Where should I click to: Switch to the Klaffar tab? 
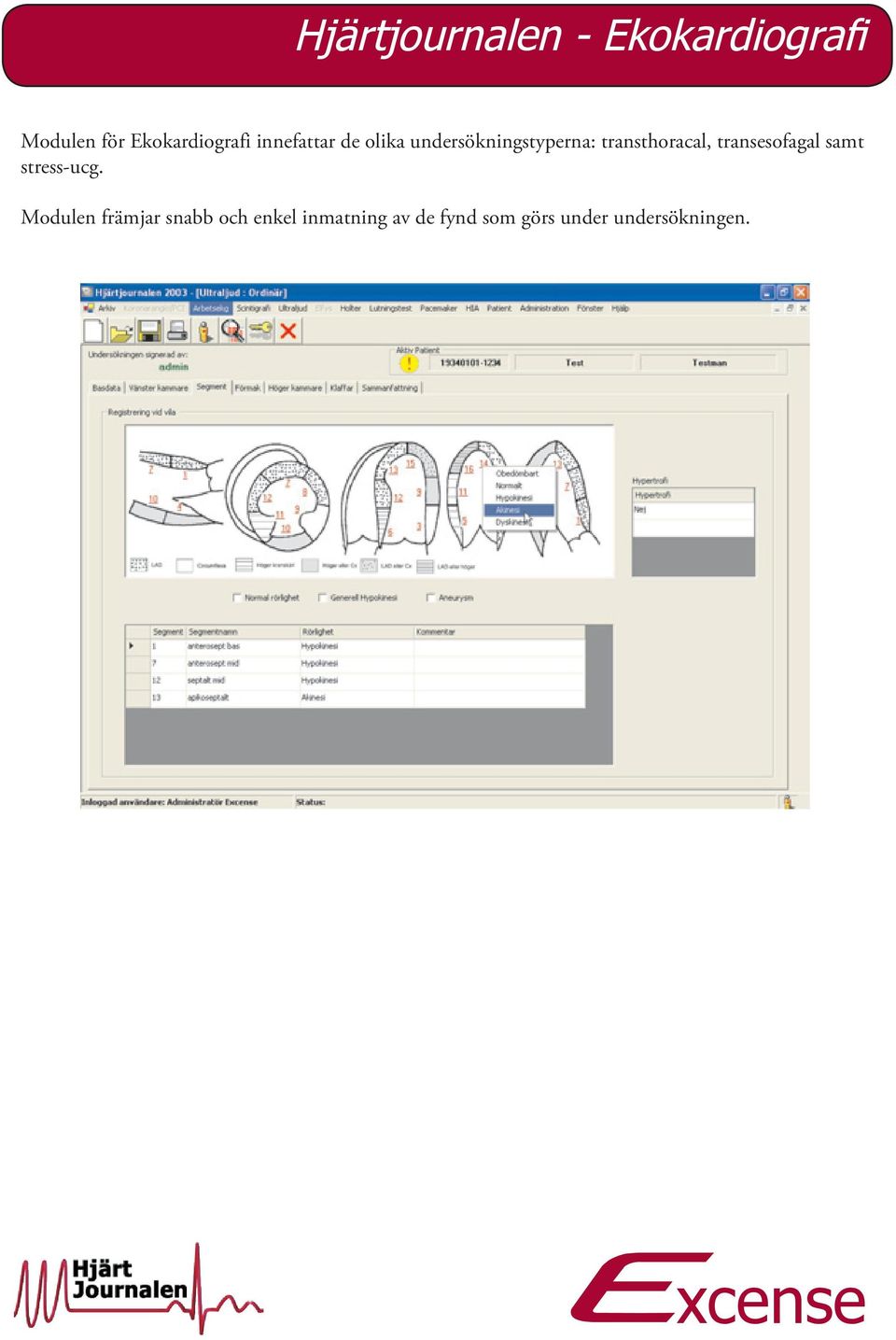click(x=342, y=388)
